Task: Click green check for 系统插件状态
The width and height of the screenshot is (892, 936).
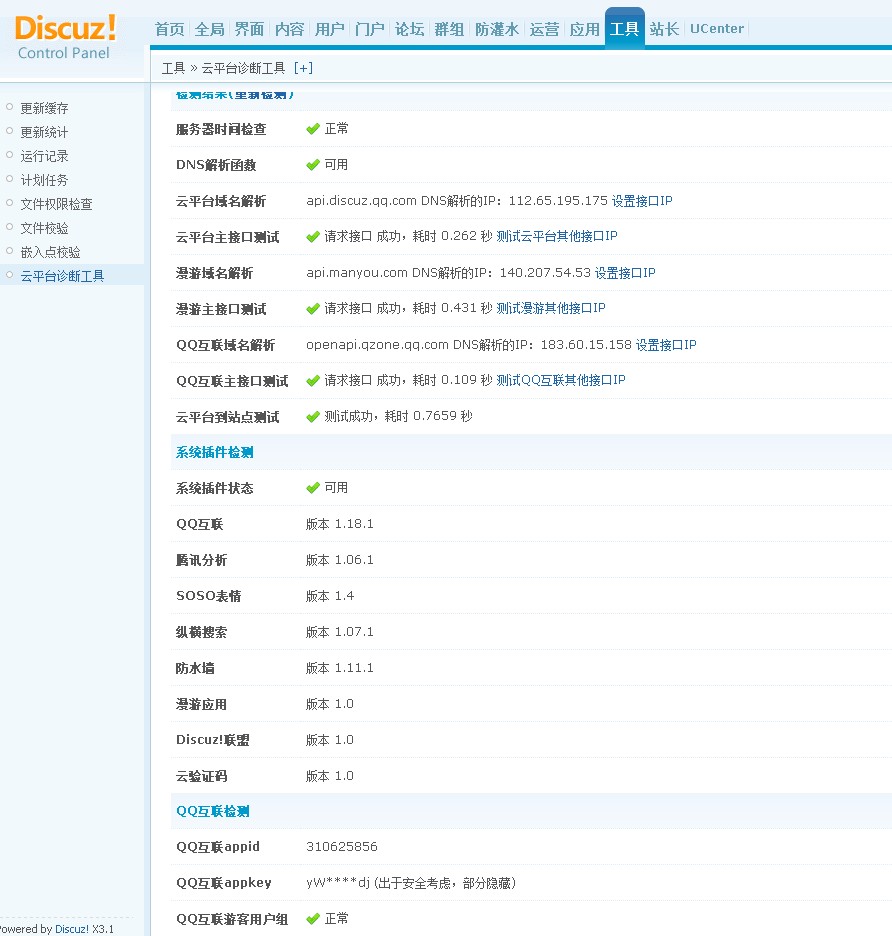Action: (x=313, y=488)
